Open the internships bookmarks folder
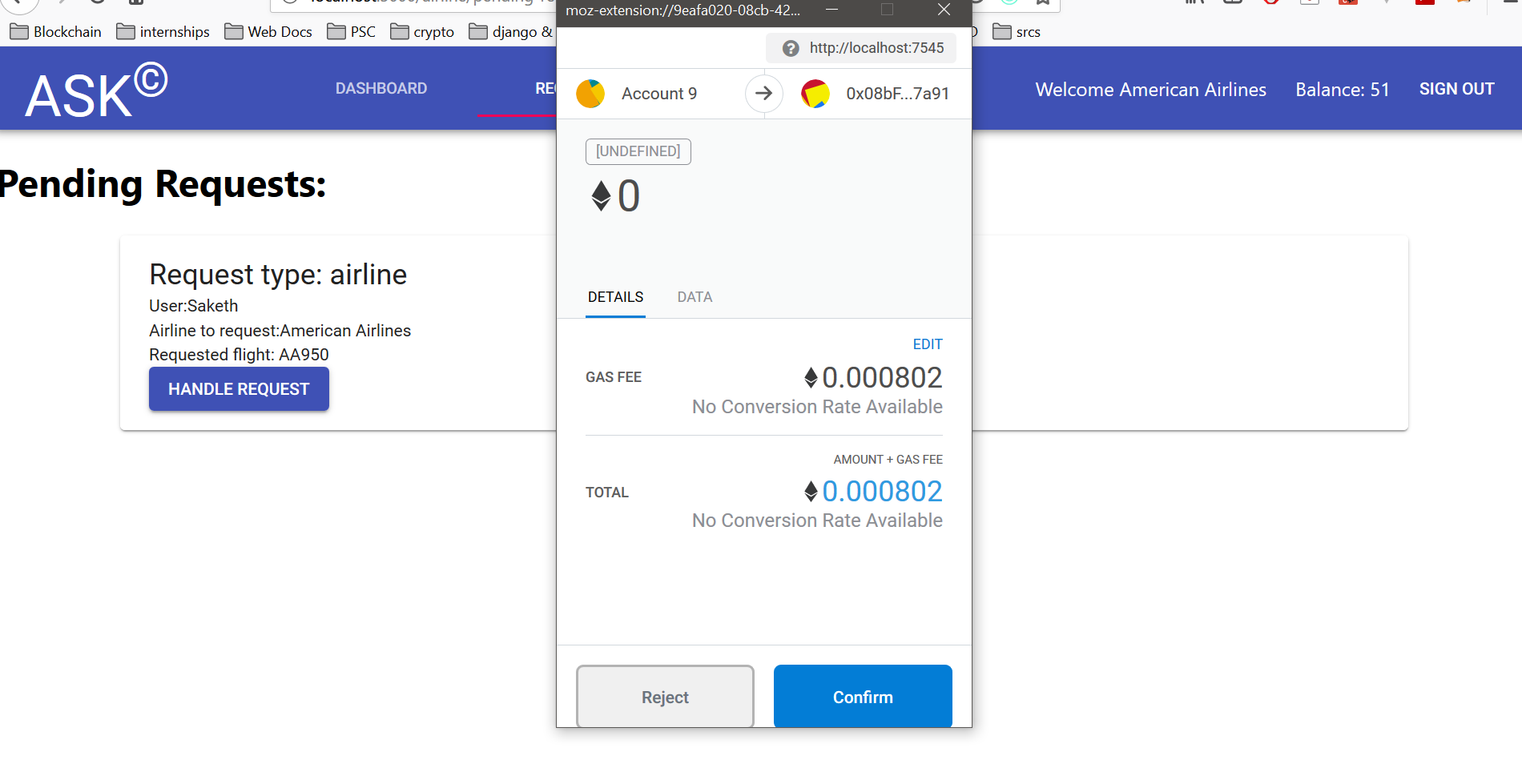The image size is (1522, 784). pos(163,32)
